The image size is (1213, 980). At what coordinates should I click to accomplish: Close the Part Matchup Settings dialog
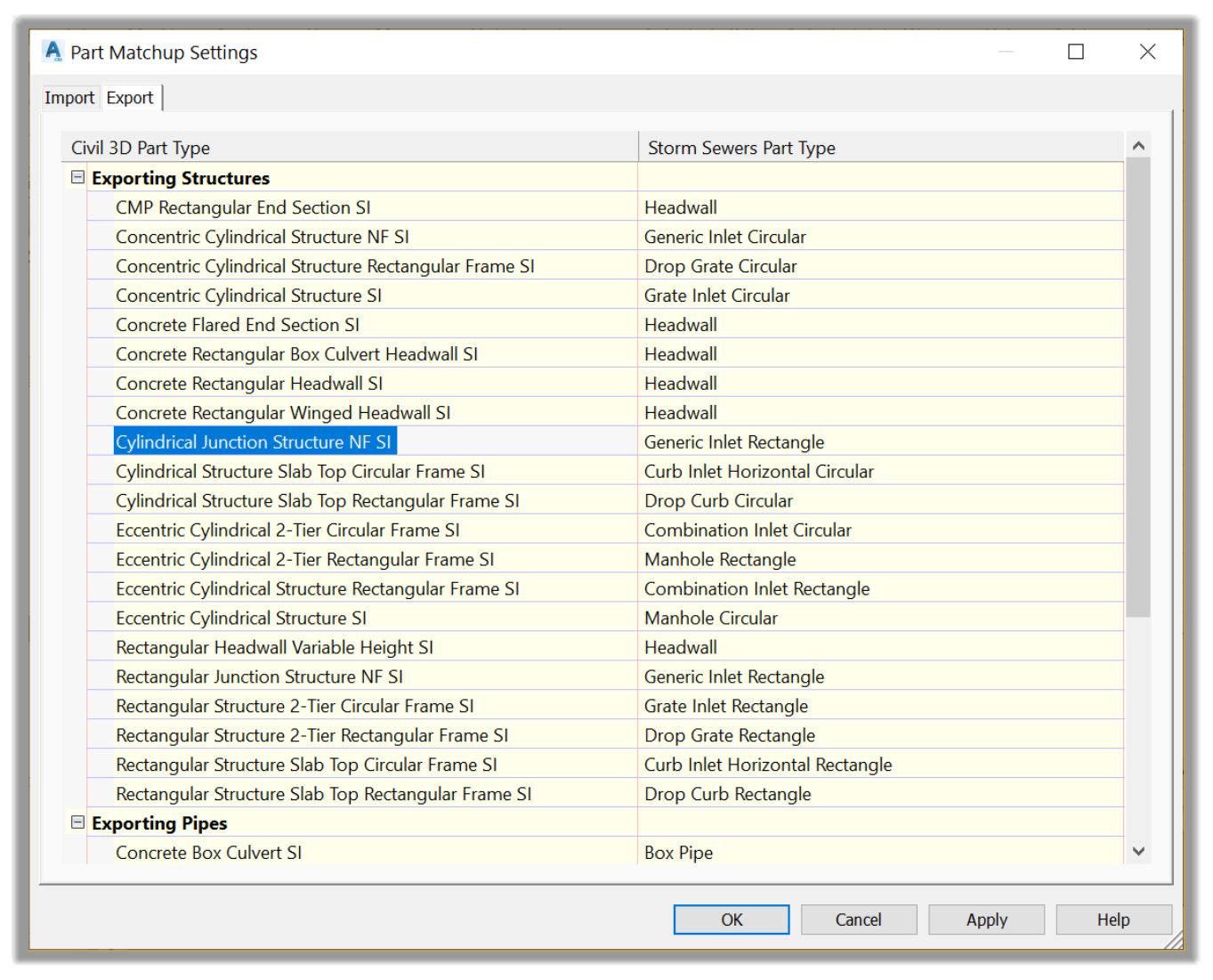tap(1148, 52)
